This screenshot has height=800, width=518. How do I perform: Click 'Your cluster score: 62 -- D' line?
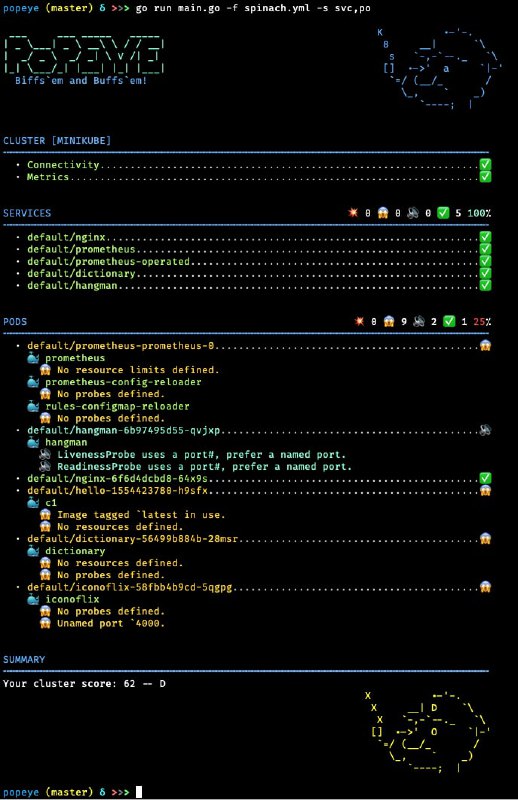click(84, 683)
